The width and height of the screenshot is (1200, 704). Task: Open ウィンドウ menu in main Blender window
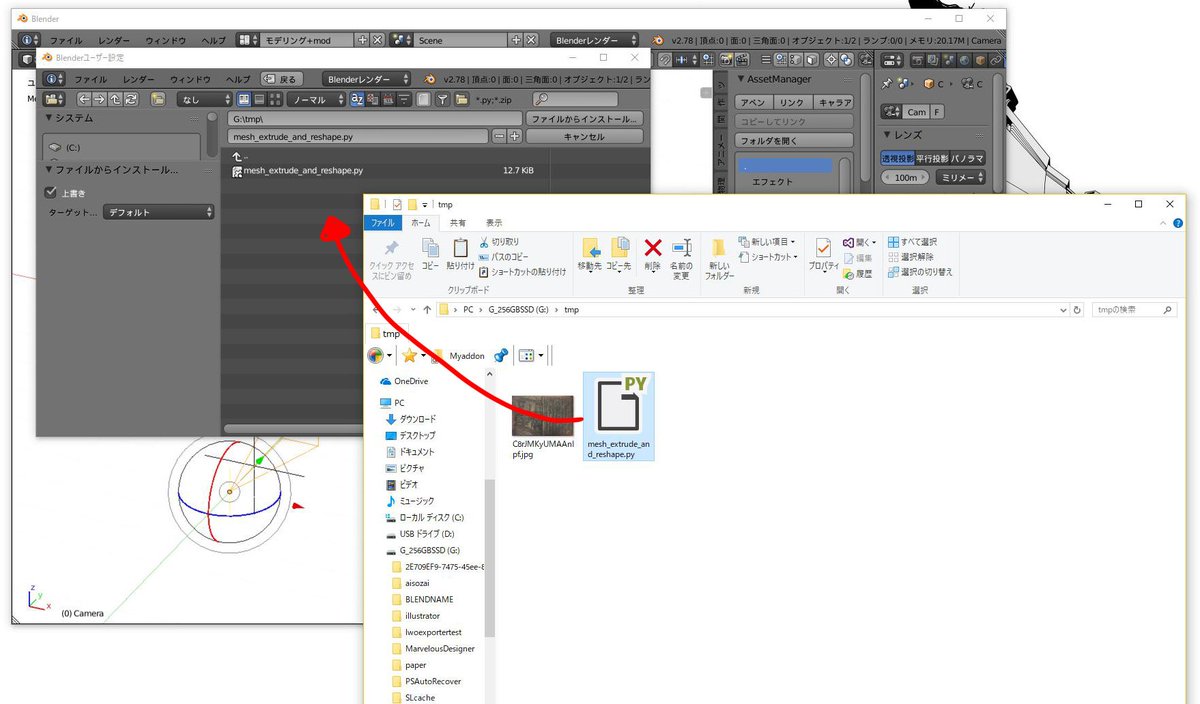[165, 41]
